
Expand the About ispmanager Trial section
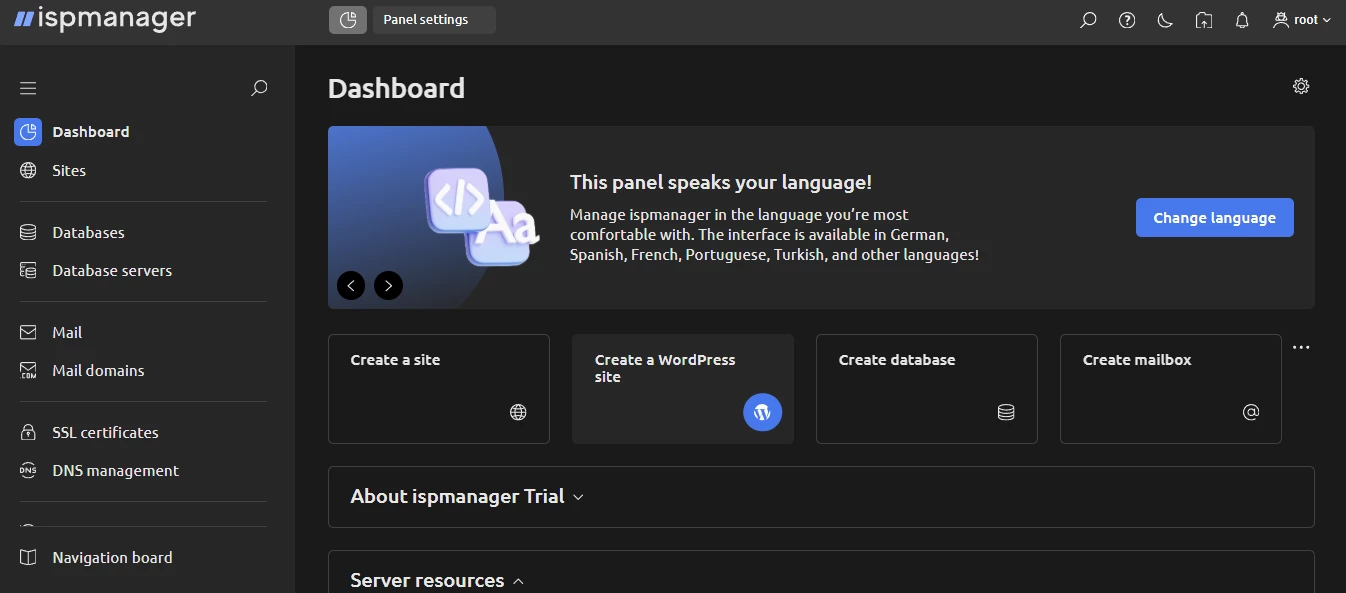coord(578,496)
